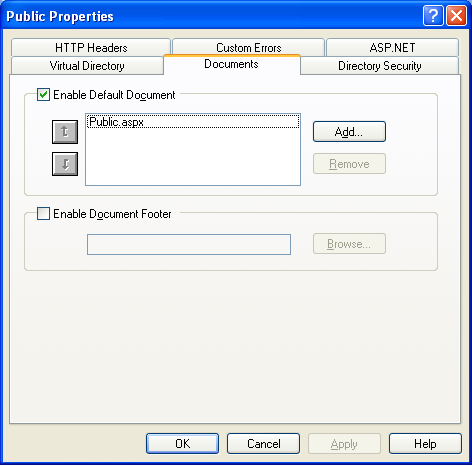This screenshot has height=466, width=472.
Task: Move selected document down with arrow button
Action: (65, 164)
